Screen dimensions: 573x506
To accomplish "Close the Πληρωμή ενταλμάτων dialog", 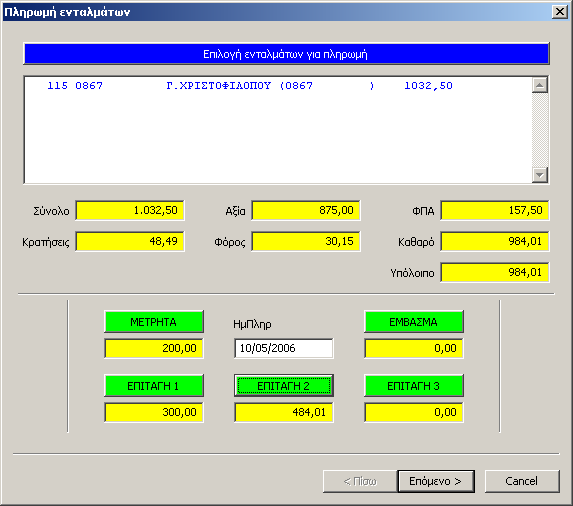I will [559, 12].
